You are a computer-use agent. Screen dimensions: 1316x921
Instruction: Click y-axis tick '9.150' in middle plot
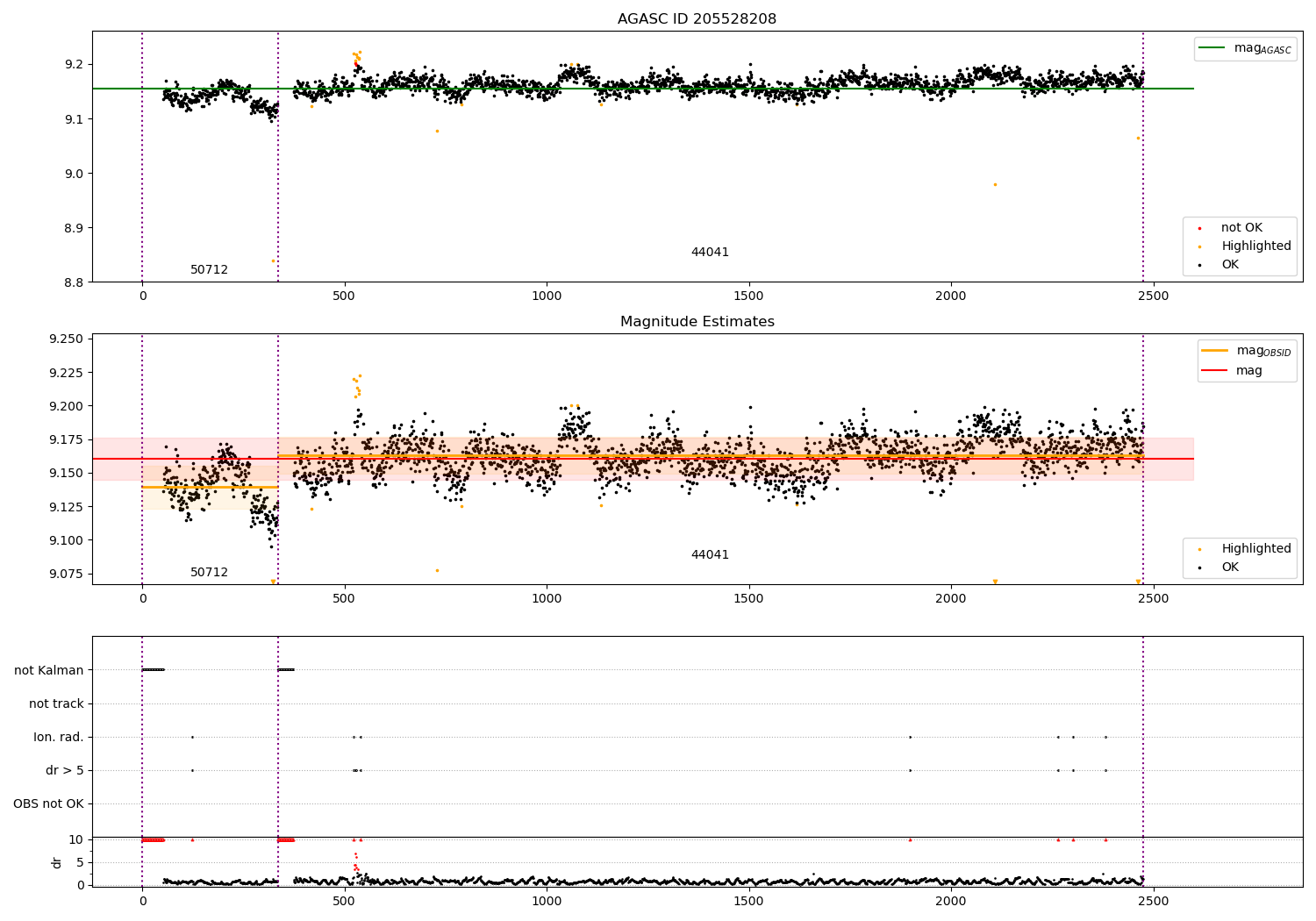pyautogui.click(x=68, y=473)
